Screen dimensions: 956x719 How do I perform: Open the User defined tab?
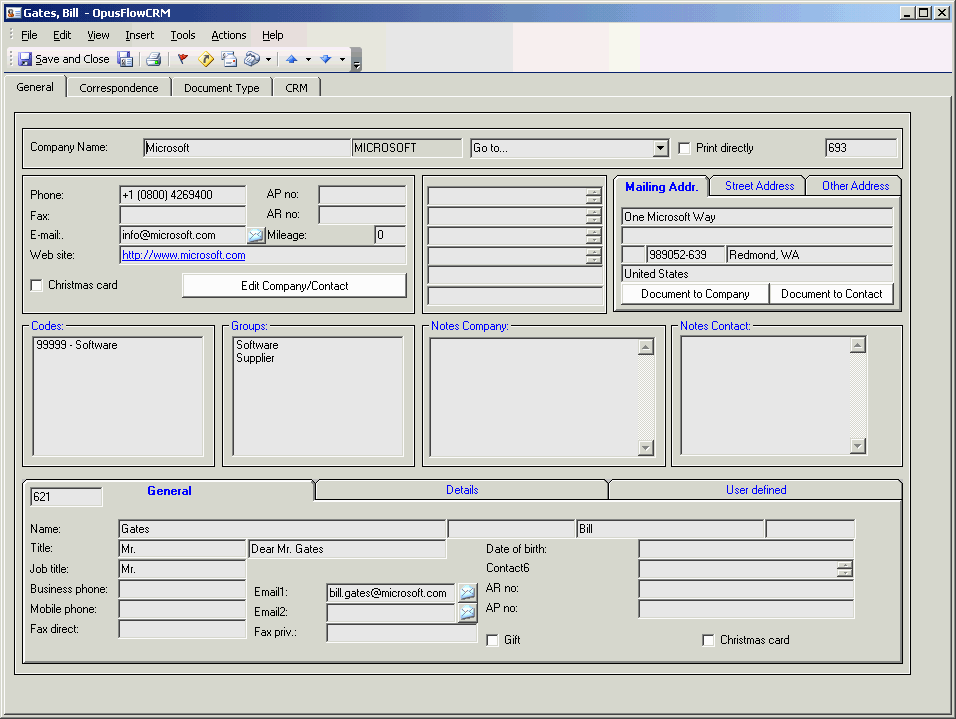756,490
